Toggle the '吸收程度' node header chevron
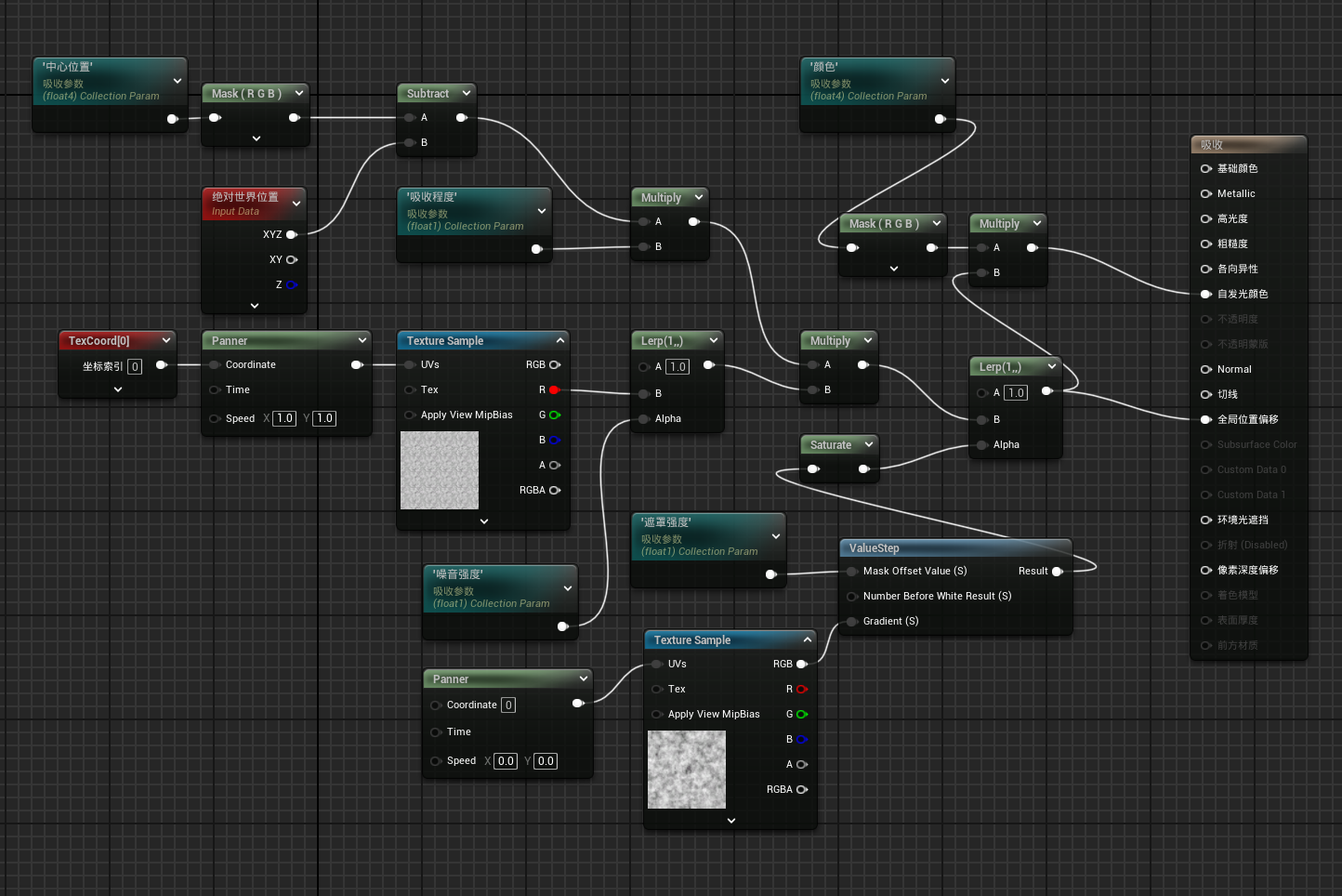Screen dimensions: 1342x896 click(x=541, y=211)
